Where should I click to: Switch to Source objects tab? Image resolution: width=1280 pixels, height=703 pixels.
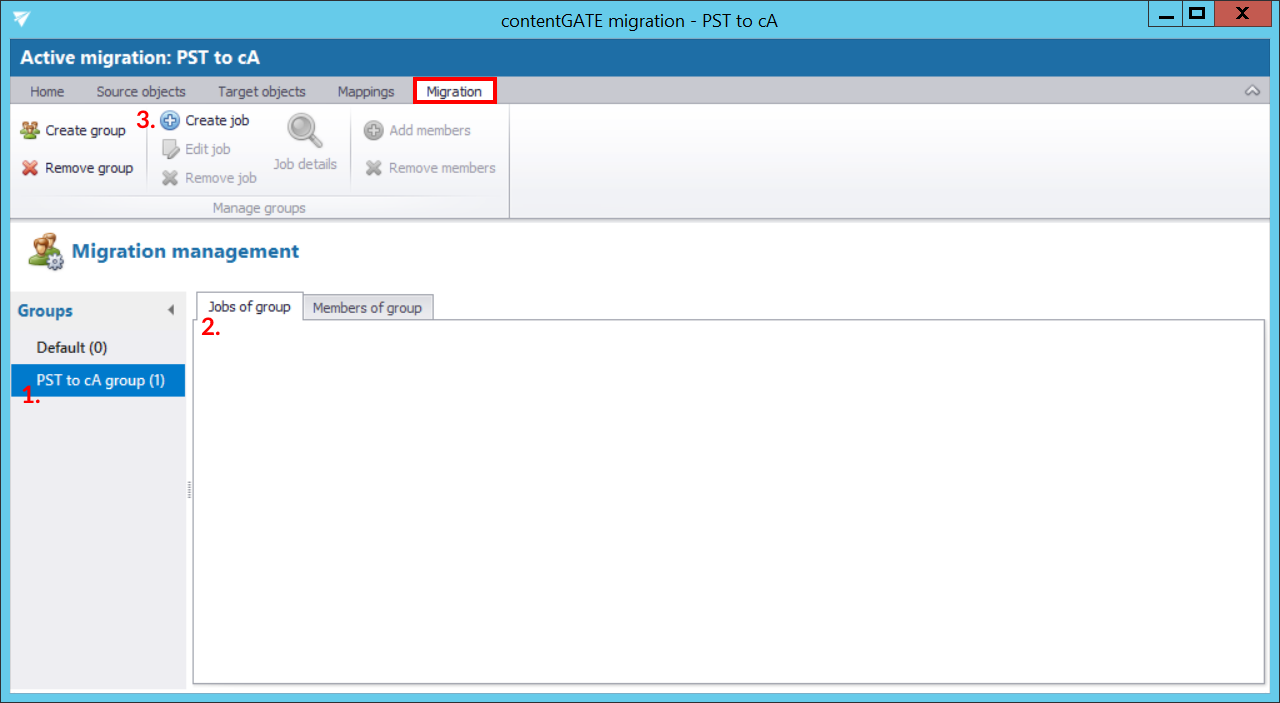pyautogui.click(x=141, y=91)
